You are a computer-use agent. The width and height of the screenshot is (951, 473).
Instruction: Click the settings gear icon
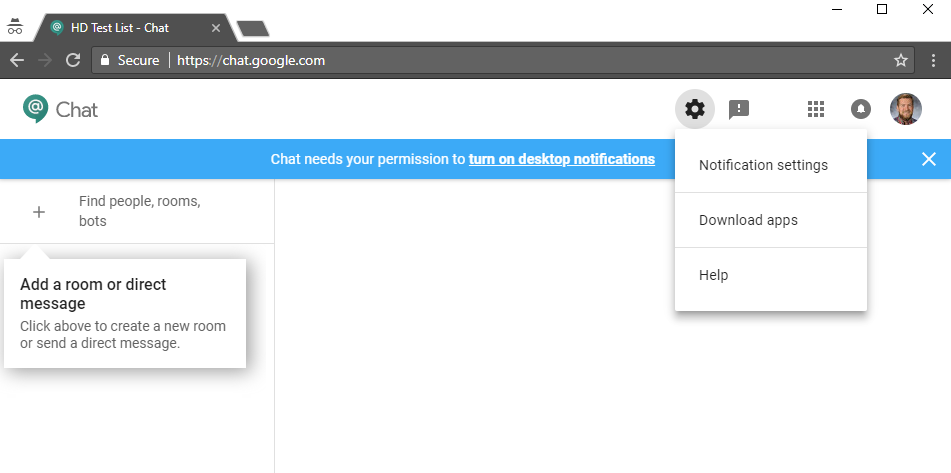point(694,109)
